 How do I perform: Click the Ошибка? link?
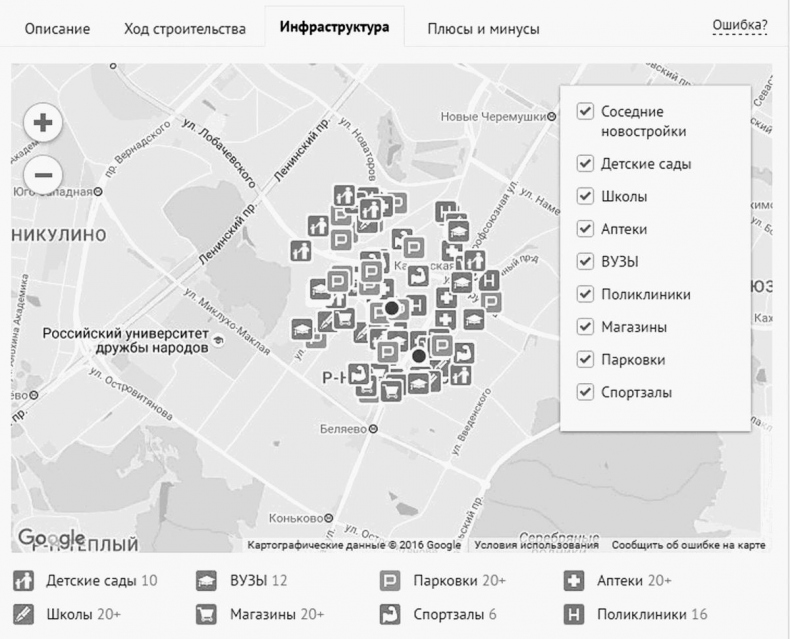(x=740, y=25)
